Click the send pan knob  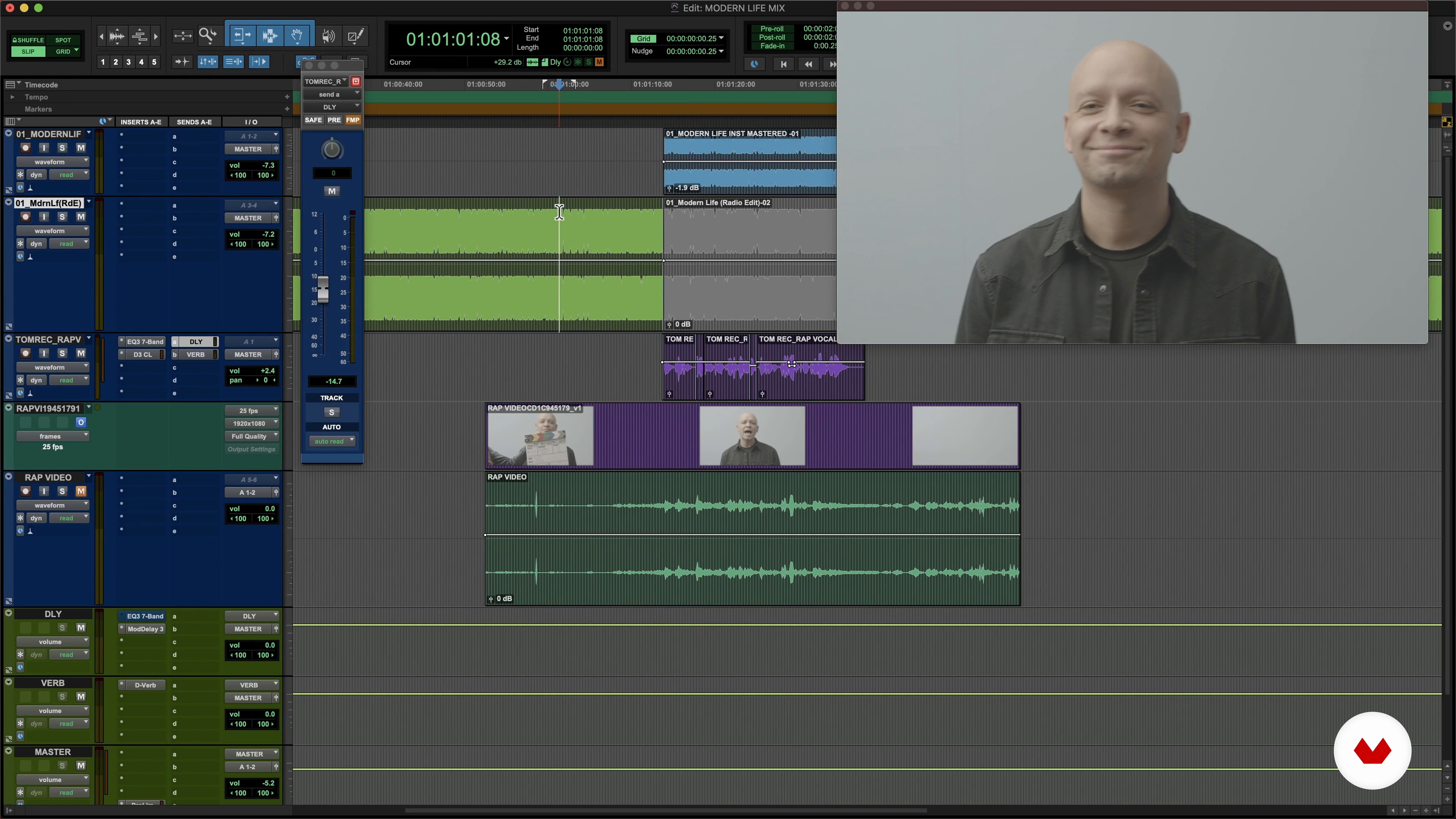(x=332, y=150)
